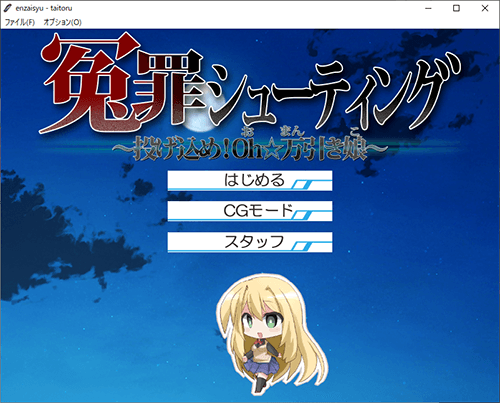Click the feather app icon in title bar
Image resolution: width=500 pixels, height=403 pixels.
(8, 8)
